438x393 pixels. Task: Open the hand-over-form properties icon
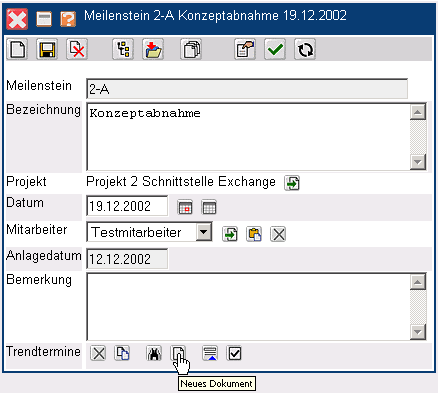pyautogui.click(x=245, y=49)
